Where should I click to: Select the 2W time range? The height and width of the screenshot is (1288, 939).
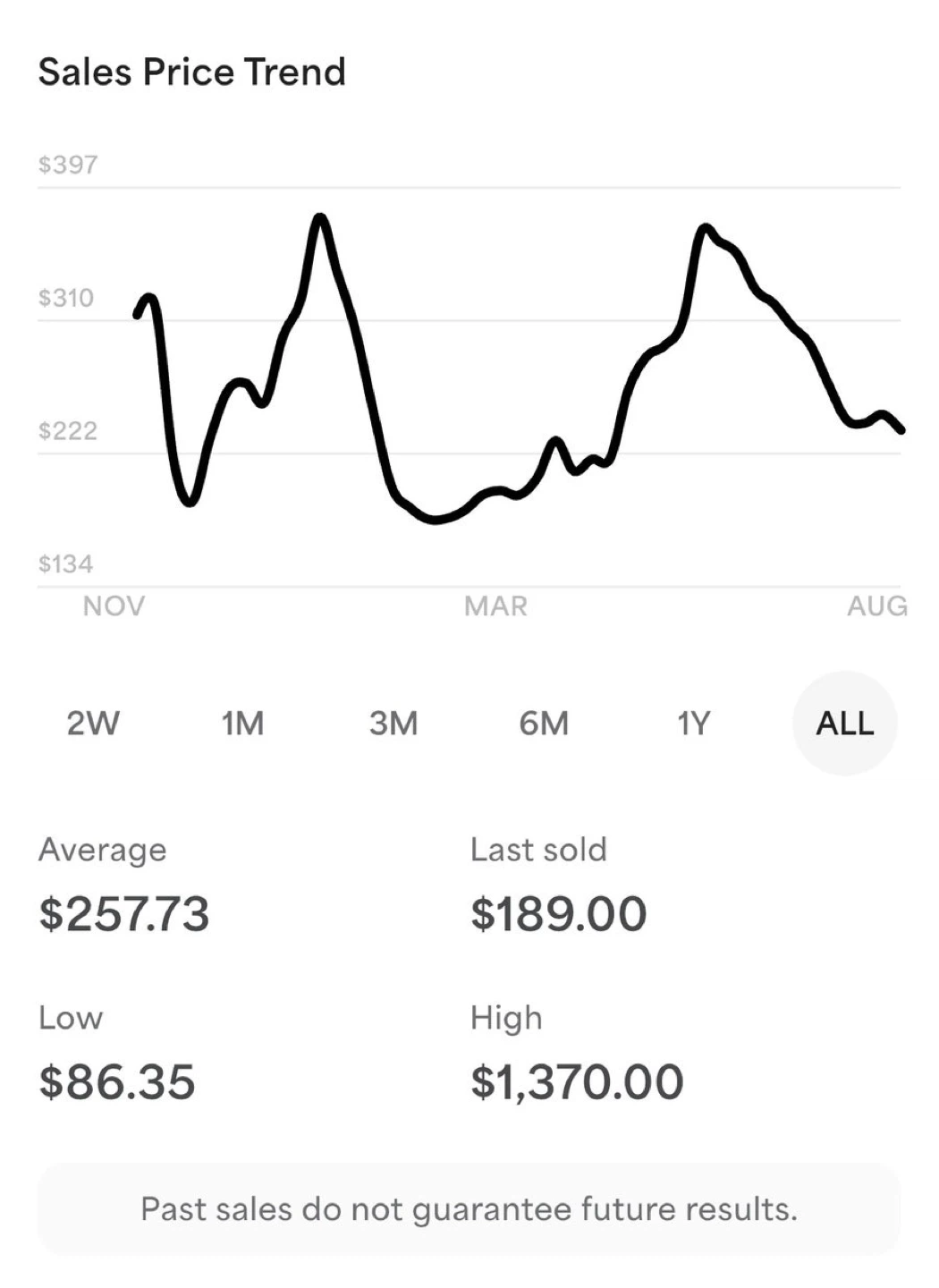click(93, 723)
